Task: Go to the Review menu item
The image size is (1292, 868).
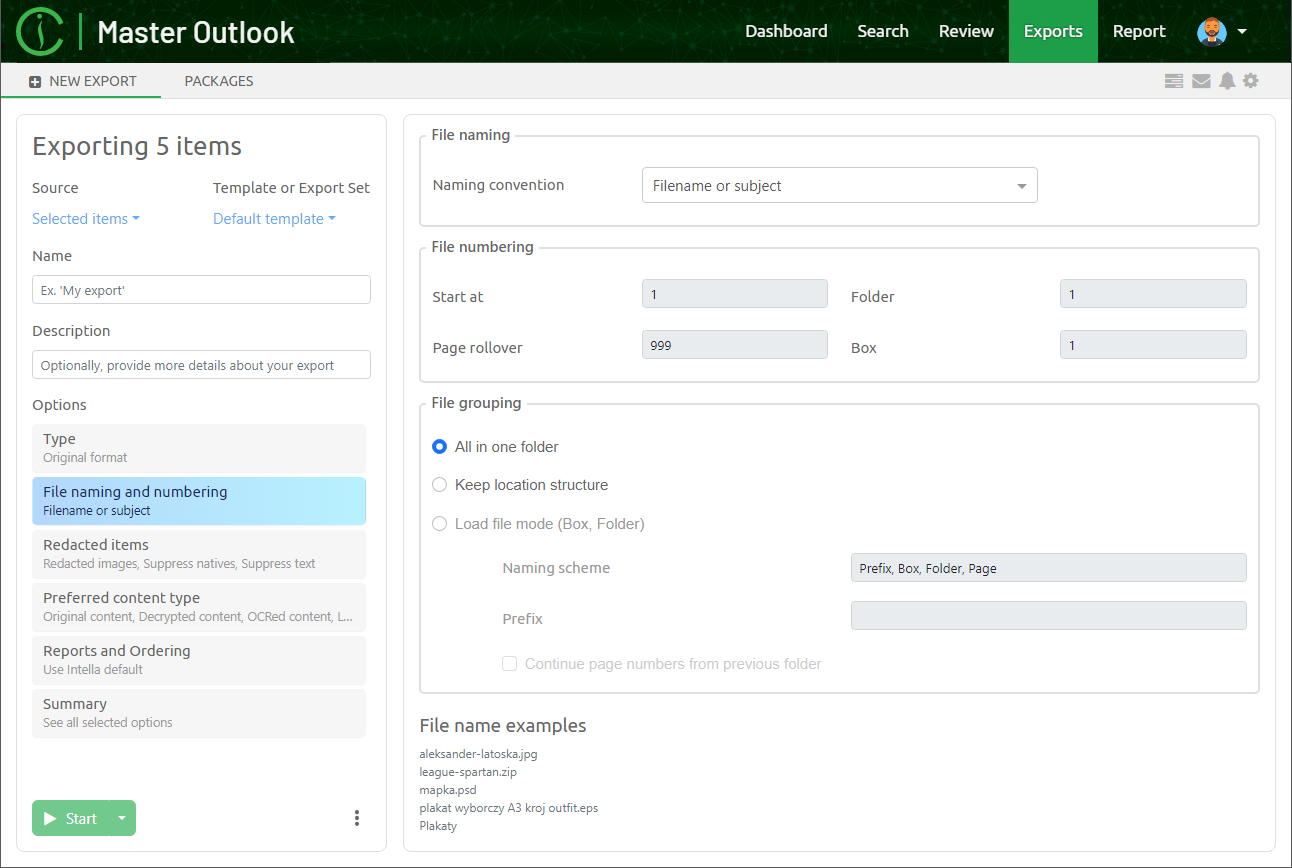Action: [x=966, y=31]
